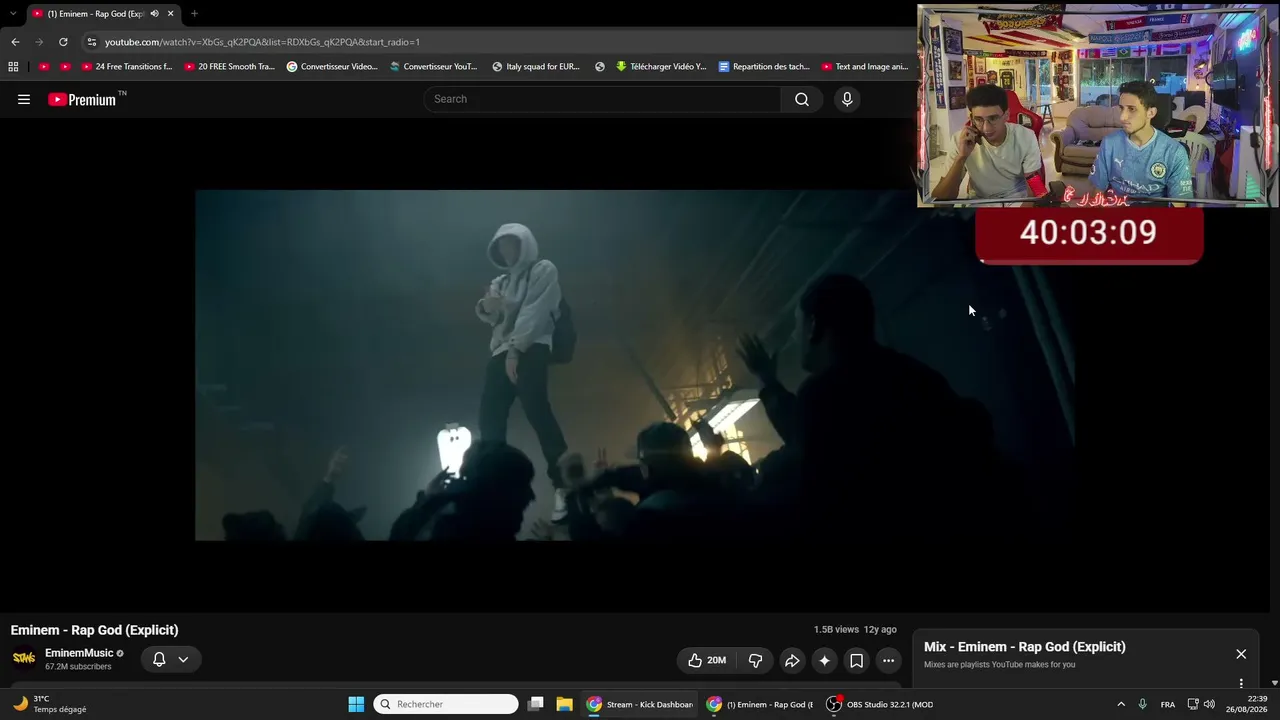This screenshot has height=720, width=1280.
Task: Show hidden system tray icons
Action: click(1121, 704)
